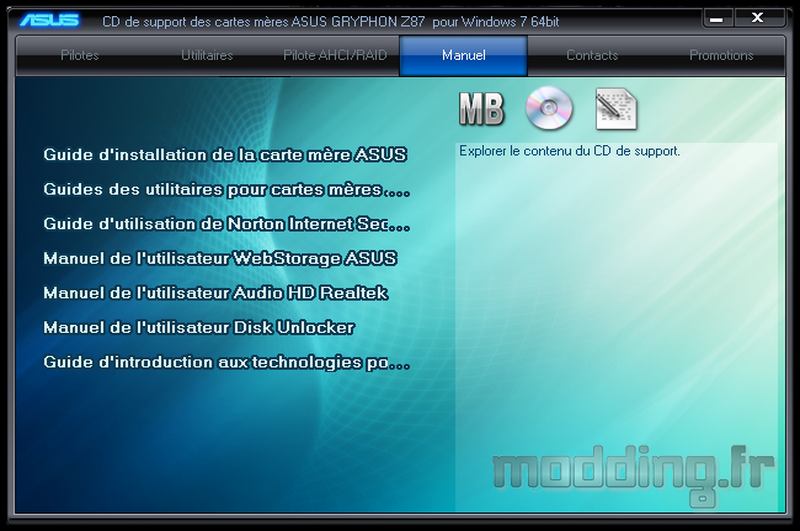Open Manuel de l'utilisateur WebStorage ASUS
This screenshot has height=531, width=800.
coord(220,258)
